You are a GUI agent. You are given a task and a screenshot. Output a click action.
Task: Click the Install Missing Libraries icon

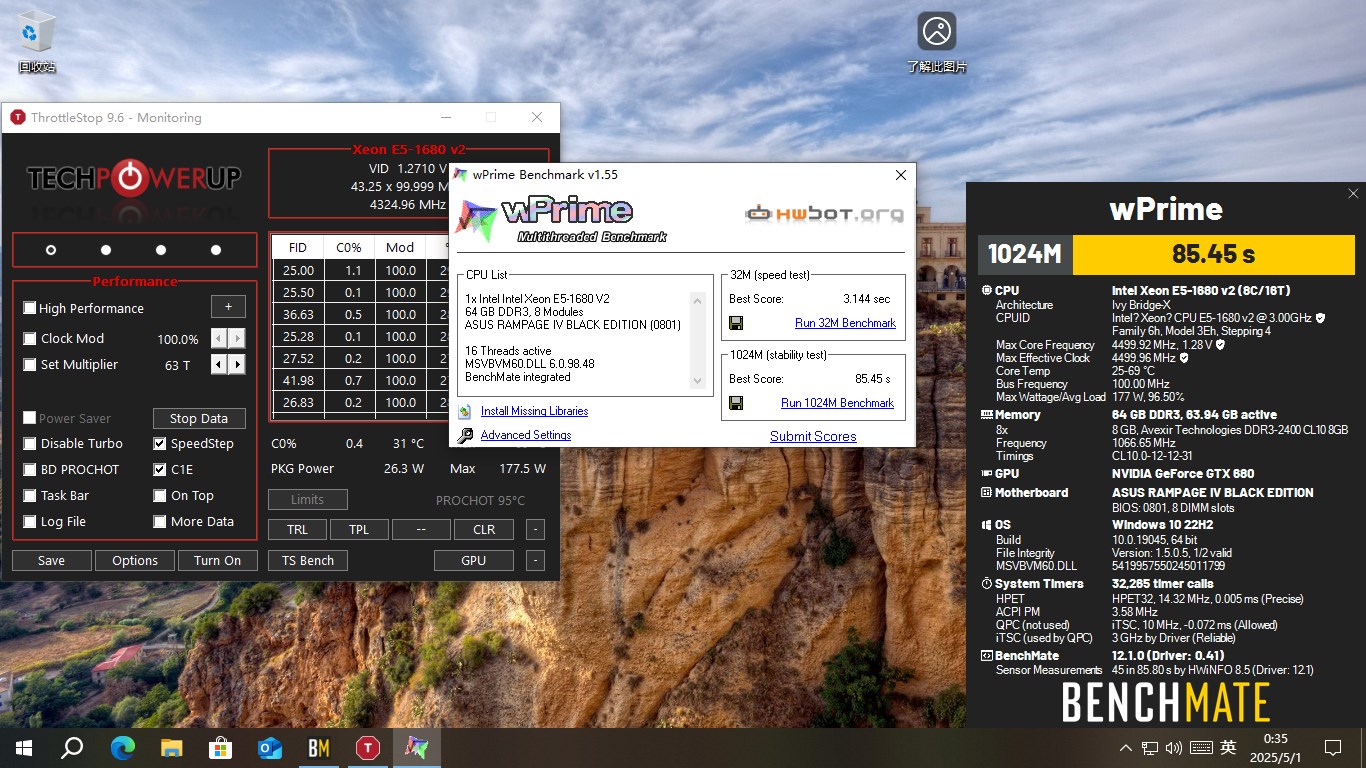[x=464, y=411]
